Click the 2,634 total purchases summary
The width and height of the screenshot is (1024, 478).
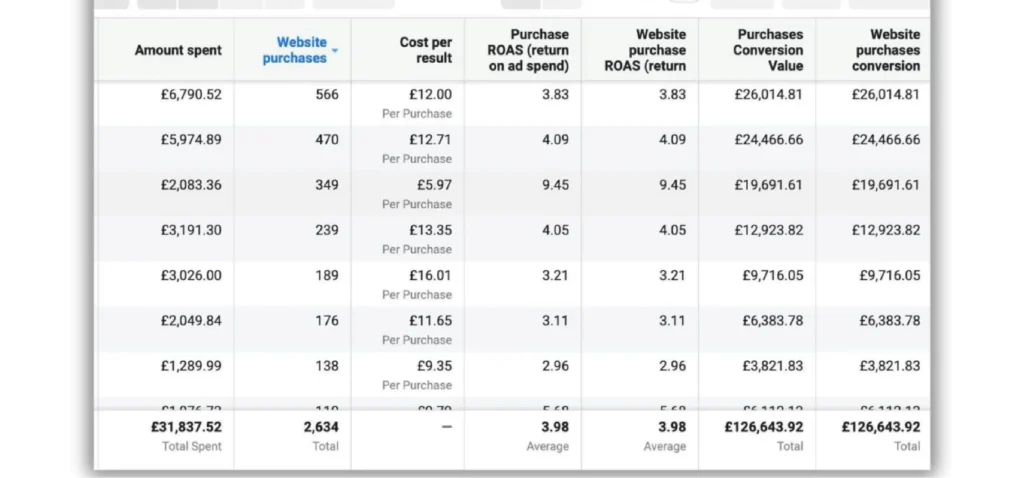321,427
